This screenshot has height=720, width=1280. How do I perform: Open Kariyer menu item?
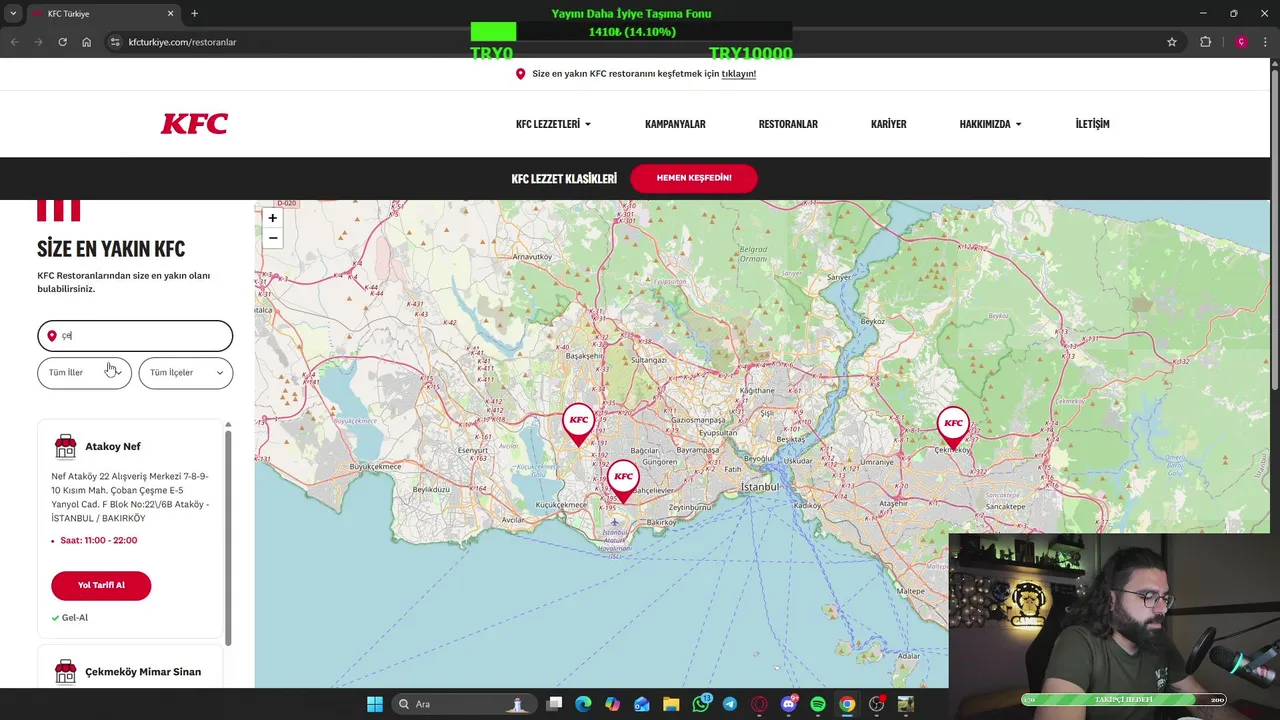pos(888,124)
